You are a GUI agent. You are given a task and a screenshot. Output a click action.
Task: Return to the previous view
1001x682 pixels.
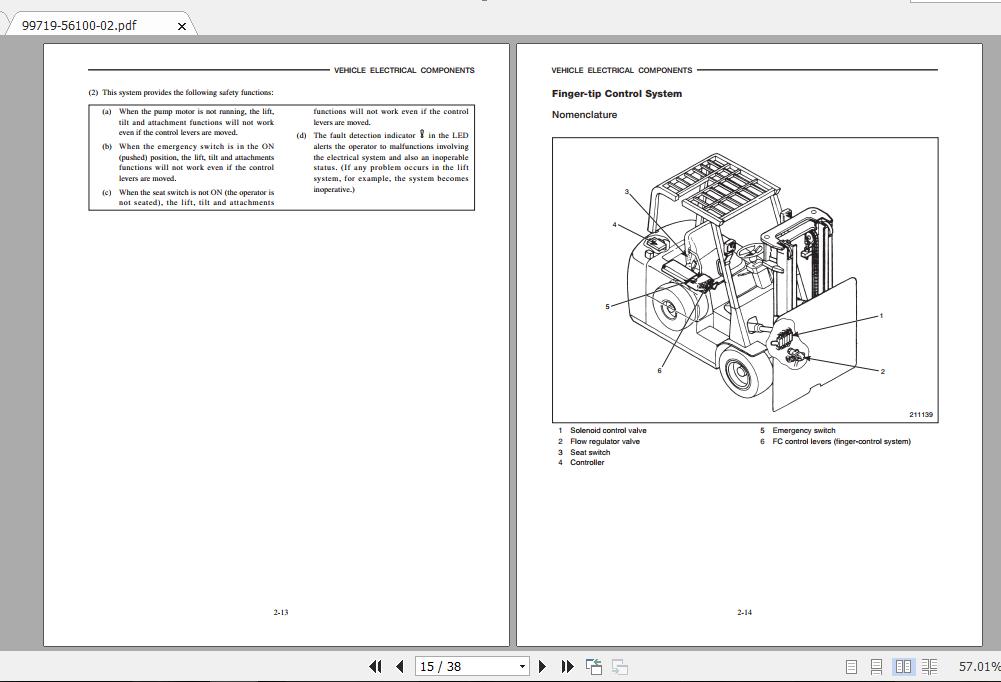593,665
